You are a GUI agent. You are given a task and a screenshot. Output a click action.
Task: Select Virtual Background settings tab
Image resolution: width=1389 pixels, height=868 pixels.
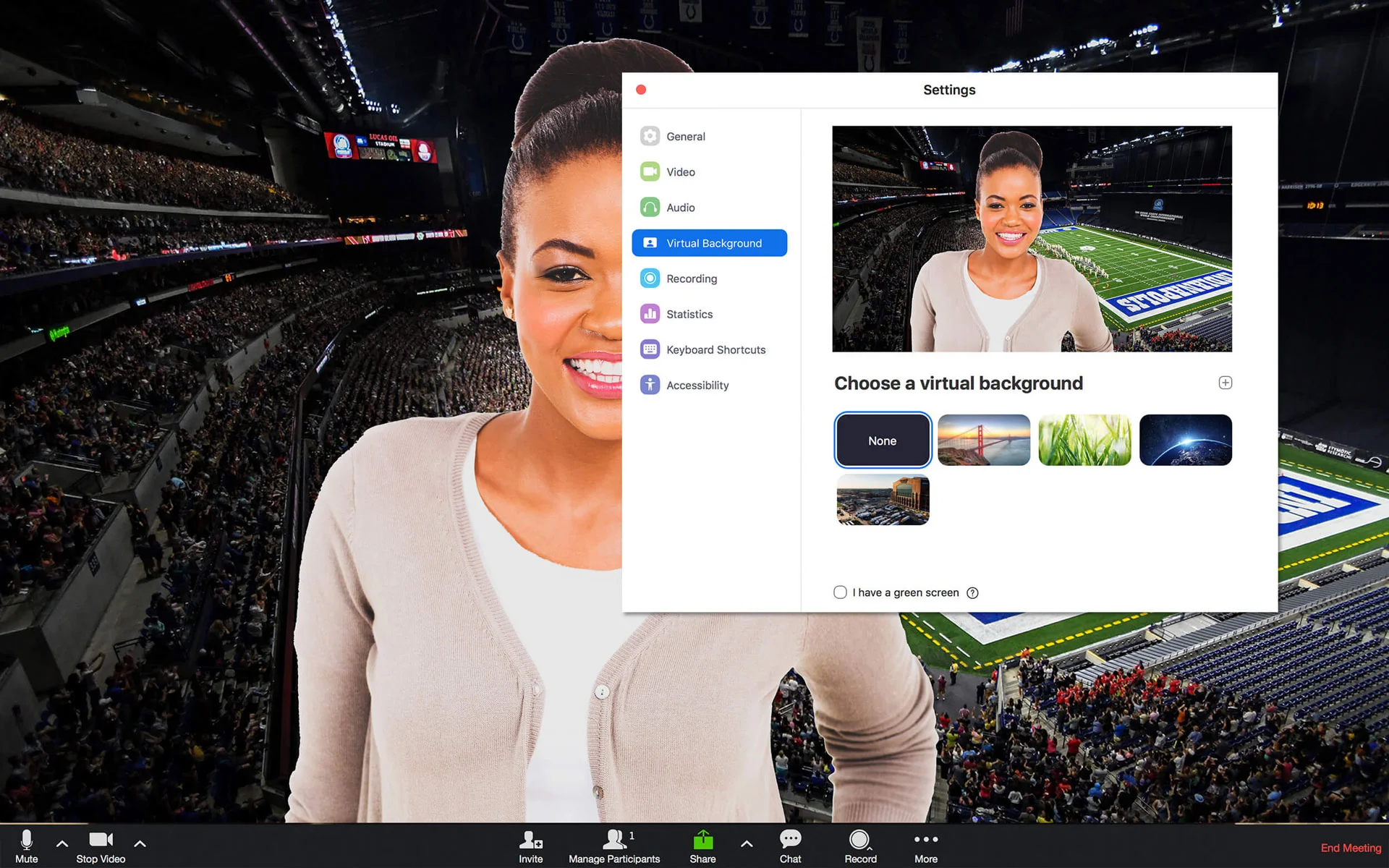click(709, 243)
